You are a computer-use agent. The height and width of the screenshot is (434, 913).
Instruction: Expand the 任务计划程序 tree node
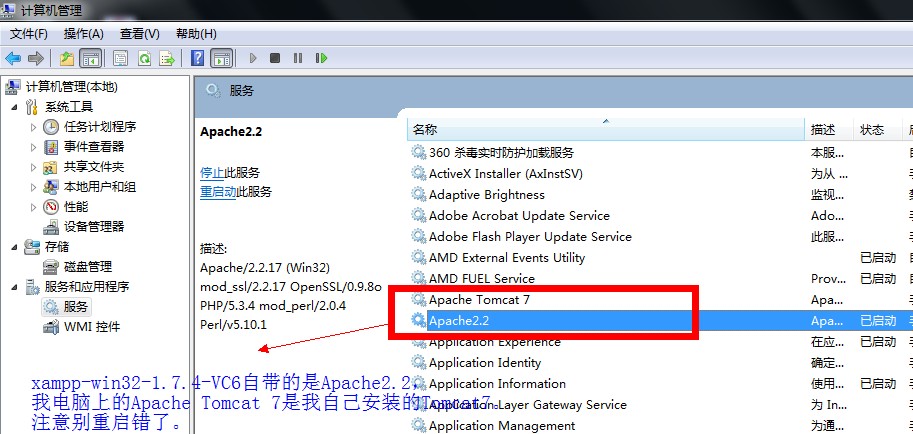pos(33,127)
